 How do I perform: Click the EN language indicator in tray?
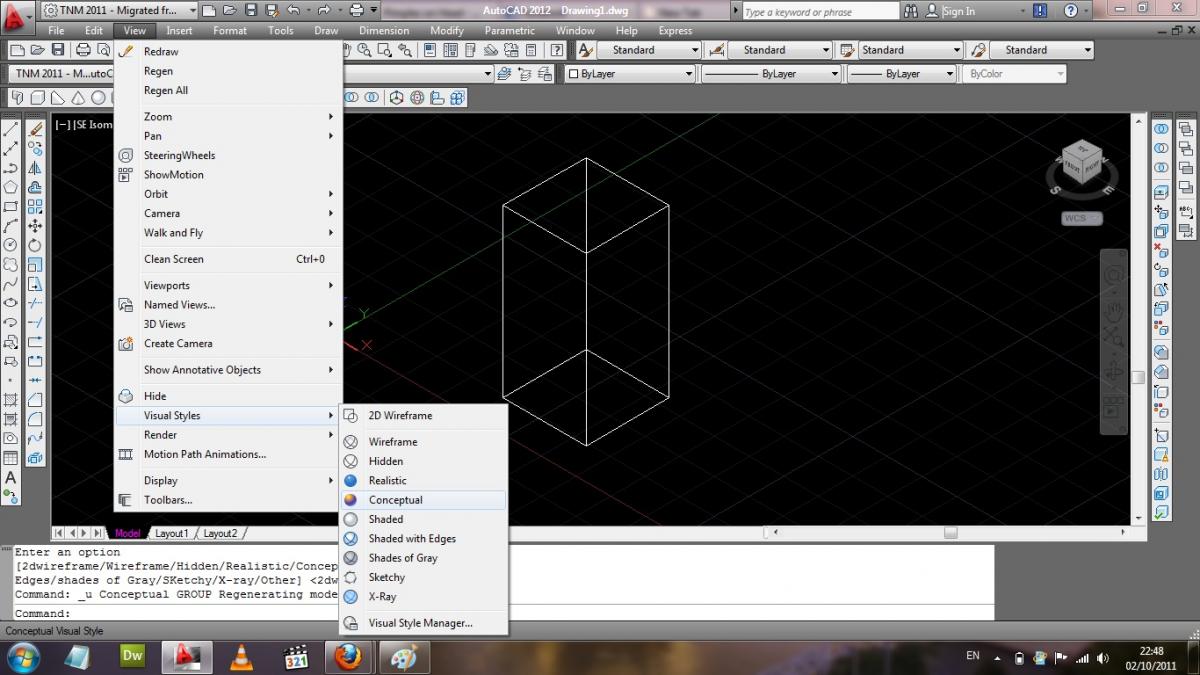pos(973,656)
